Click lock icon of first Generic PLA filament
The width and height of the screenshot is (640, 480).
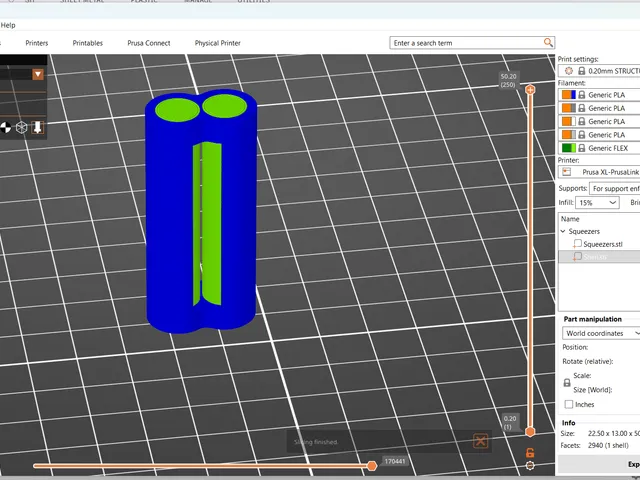pyautogui.click(x=582, y=95)
